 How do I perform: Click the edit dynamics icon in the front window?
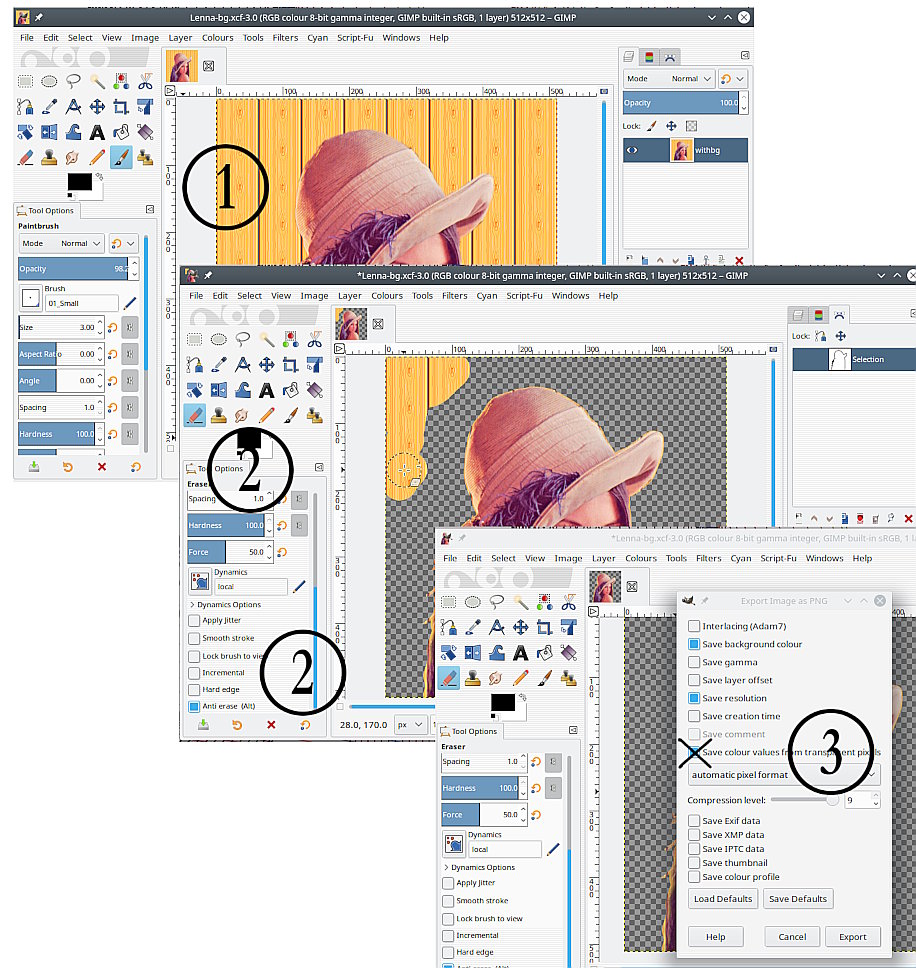point(553,849)
